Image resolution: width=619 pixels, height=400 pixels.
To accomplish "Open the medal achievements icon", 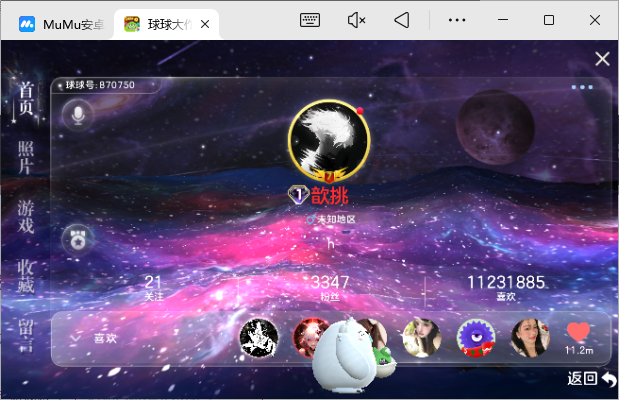I will tap(78, 239).
